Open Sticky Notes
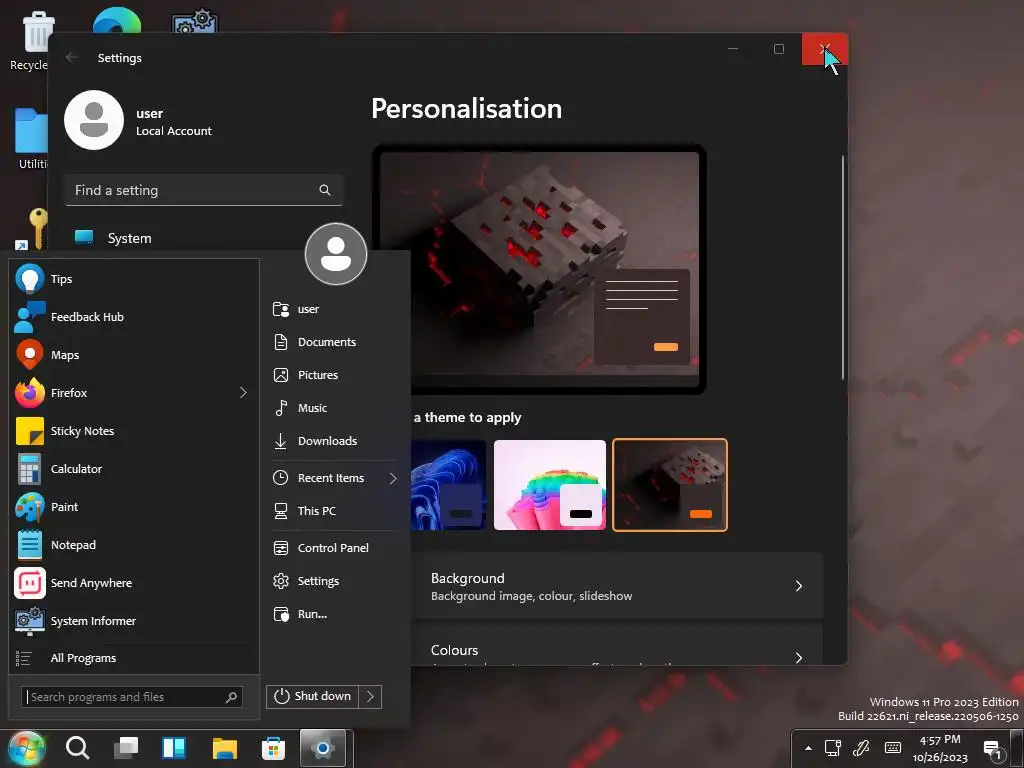1024x768 pixels. click(x=134, y=431)
